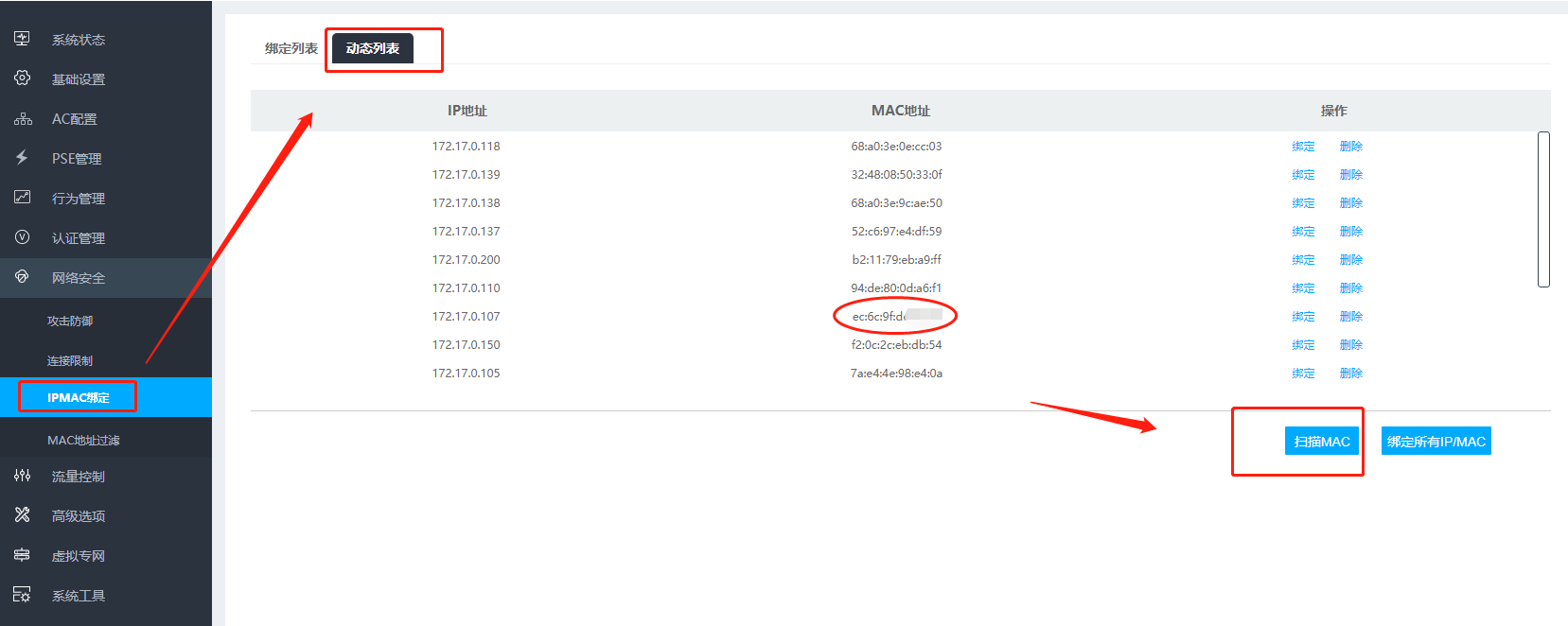Click the dynamic list vertical scrollbar
This screenshot has width=1568, height=626.
coord(1543,209)
